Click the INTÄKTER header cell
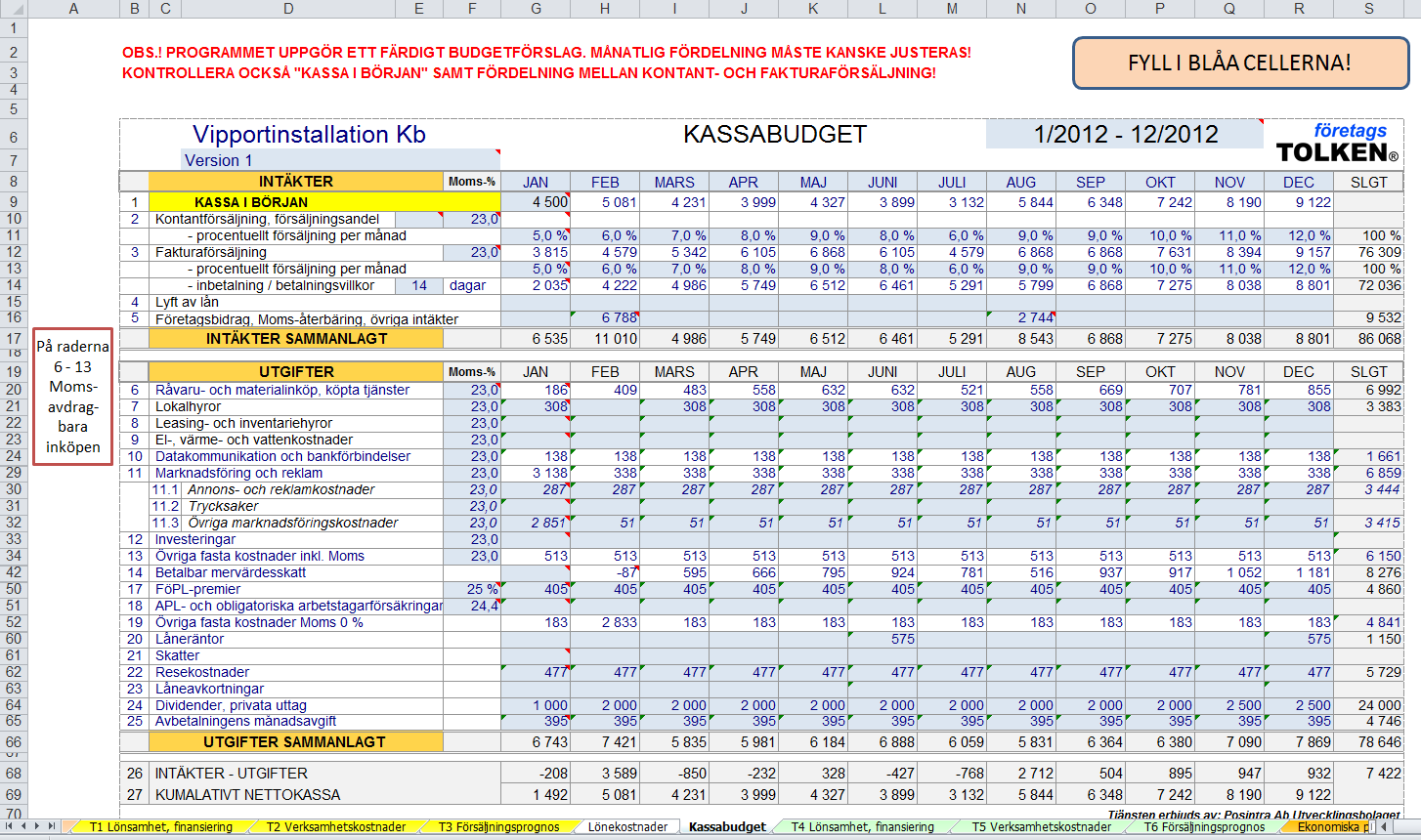1421x840 pixels. point(295,182)
